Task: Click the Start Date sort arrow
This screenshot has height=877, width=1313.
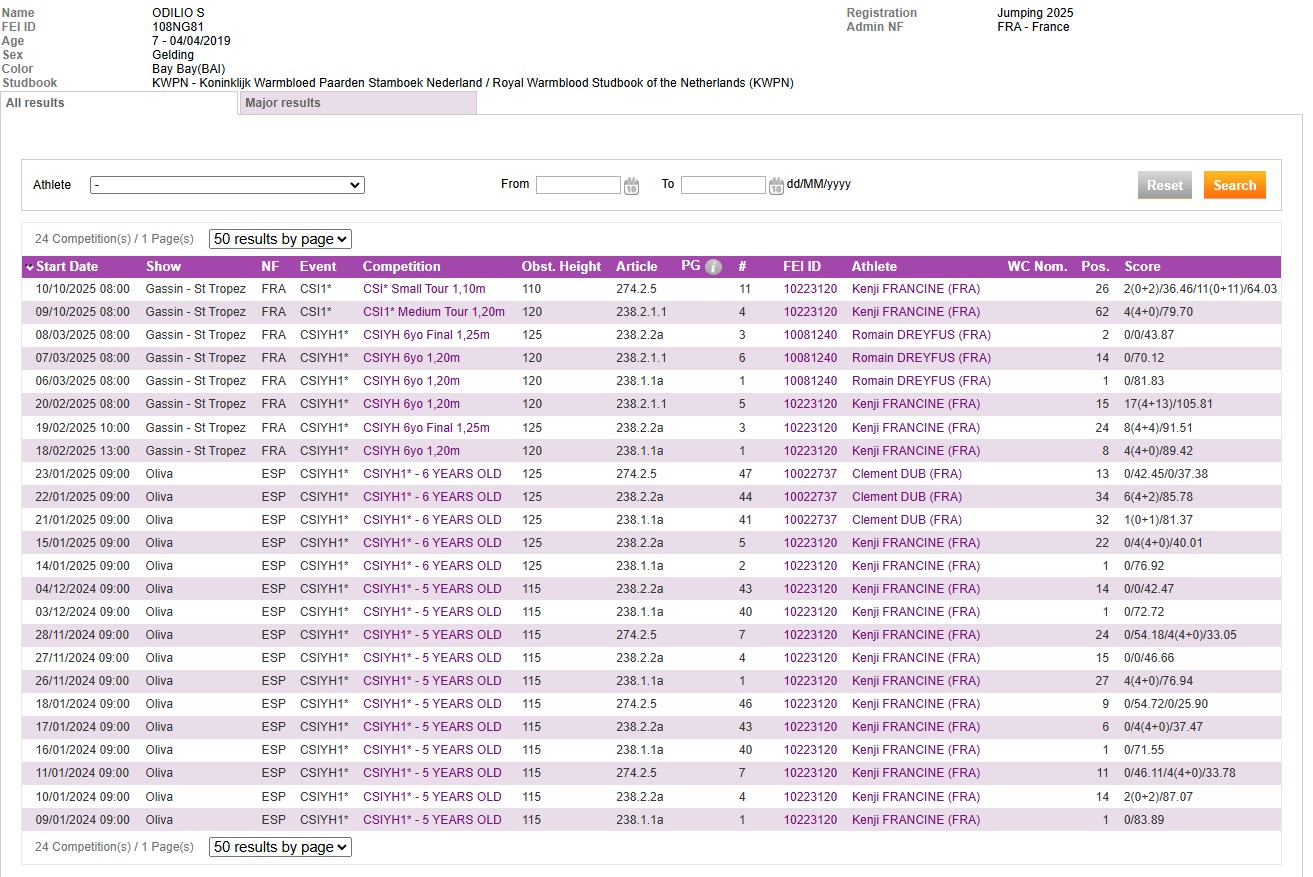Action: 30,267
